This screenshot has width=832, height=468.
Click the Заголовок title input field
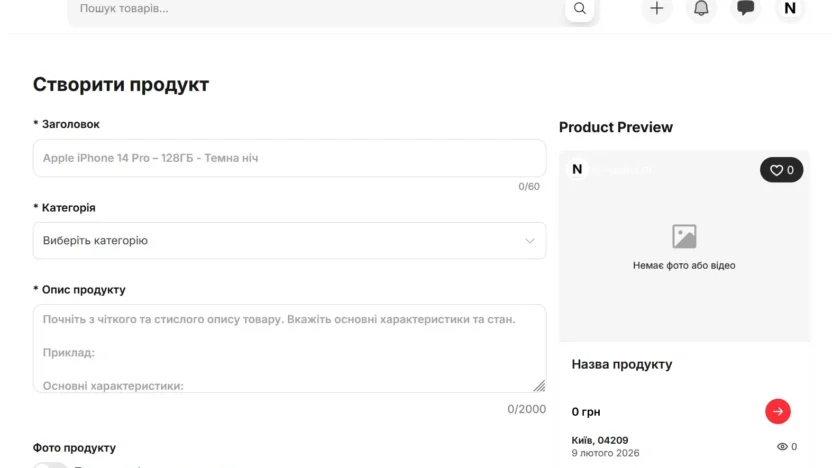(289, 158)
